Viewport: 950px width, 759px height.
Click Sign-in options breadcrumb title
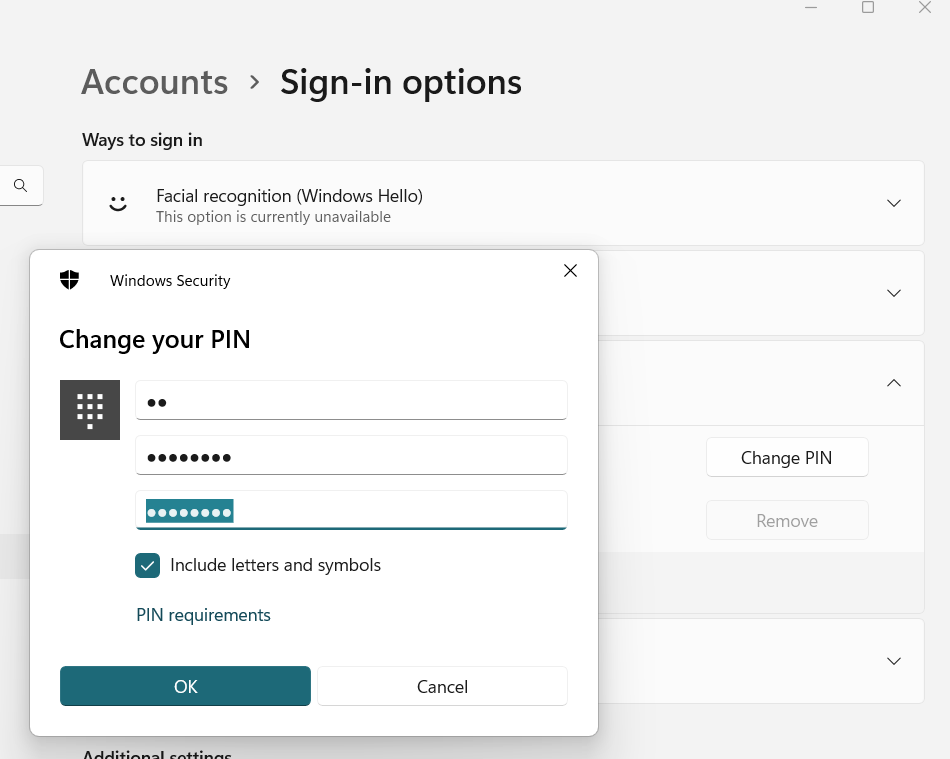coord(400,82)
